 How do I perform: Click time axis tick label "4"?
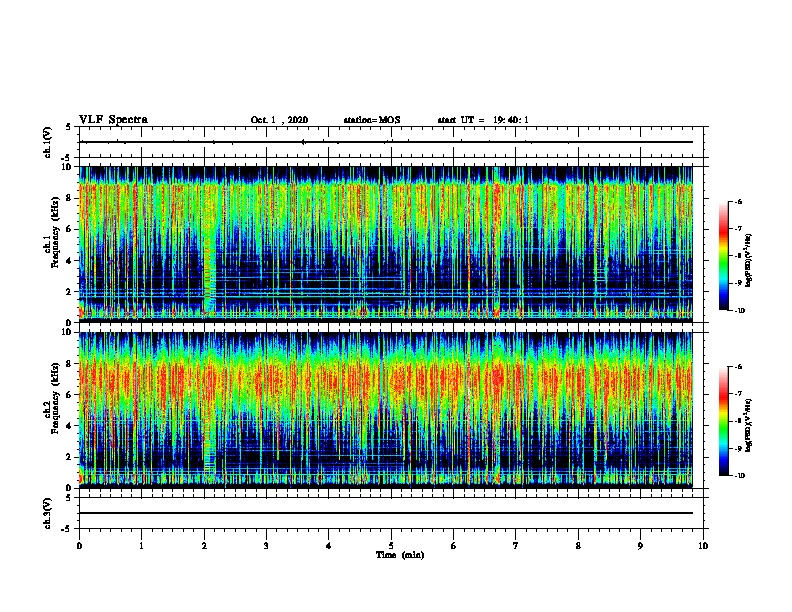click(329, 546)
